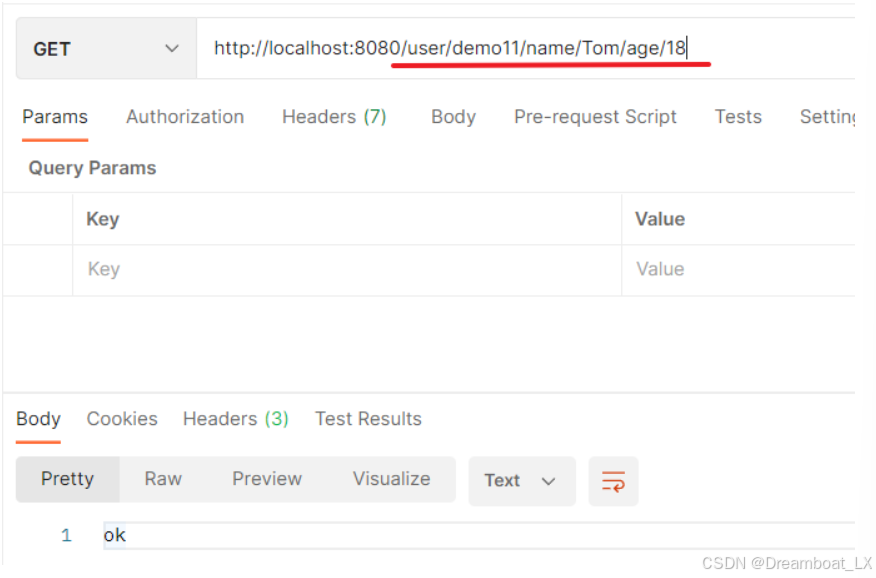Open the Authorization tab

pos(185,117)
